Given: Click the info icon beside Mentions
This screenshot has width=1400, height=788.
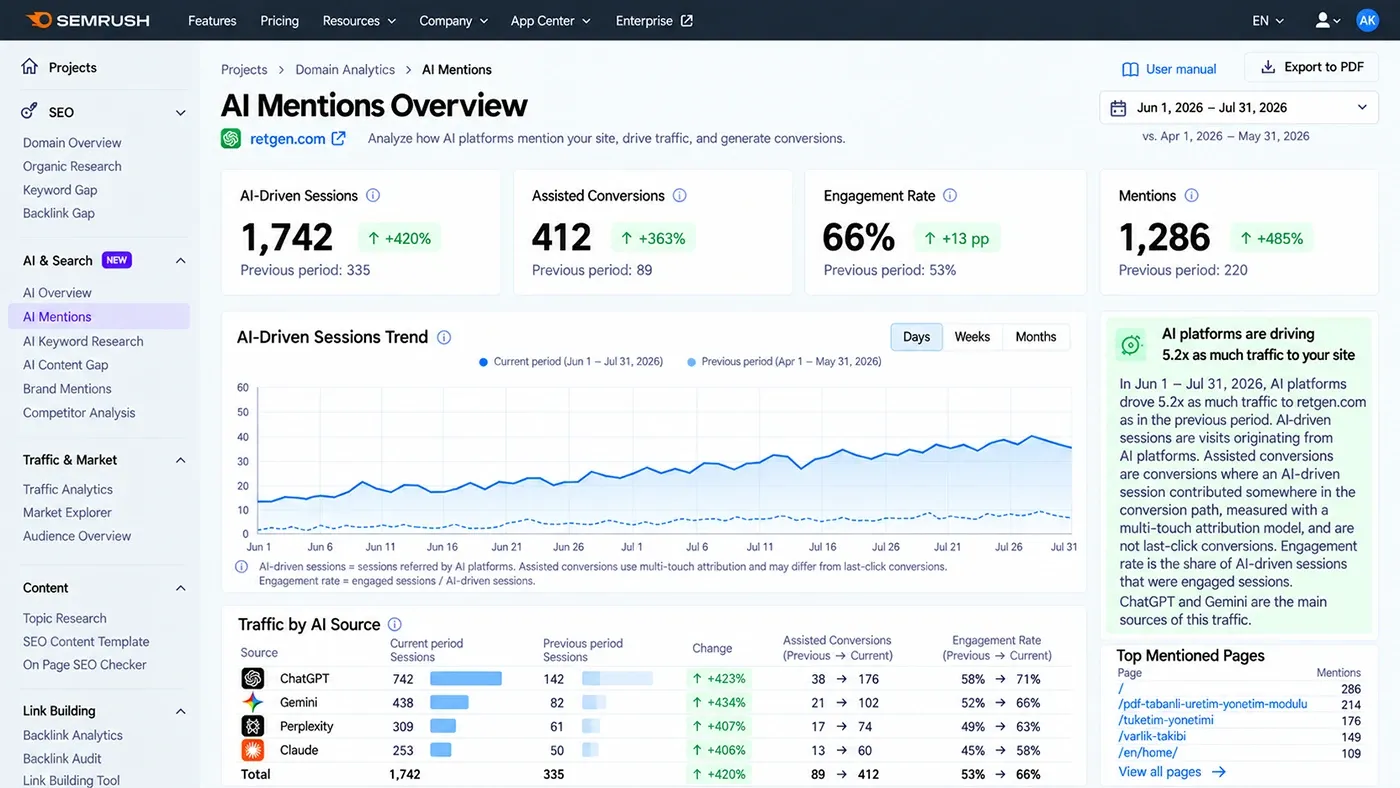Looking at the screenshot, I should (x=1191, y=196).
